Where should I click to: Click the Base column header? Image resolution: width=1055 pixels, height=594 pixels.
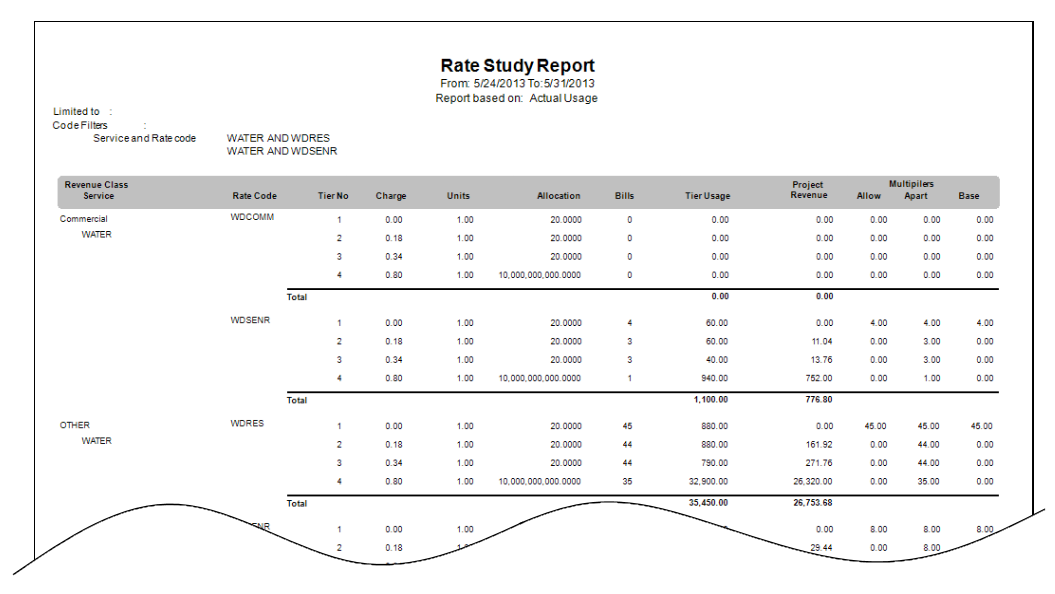tap(969, 196)
